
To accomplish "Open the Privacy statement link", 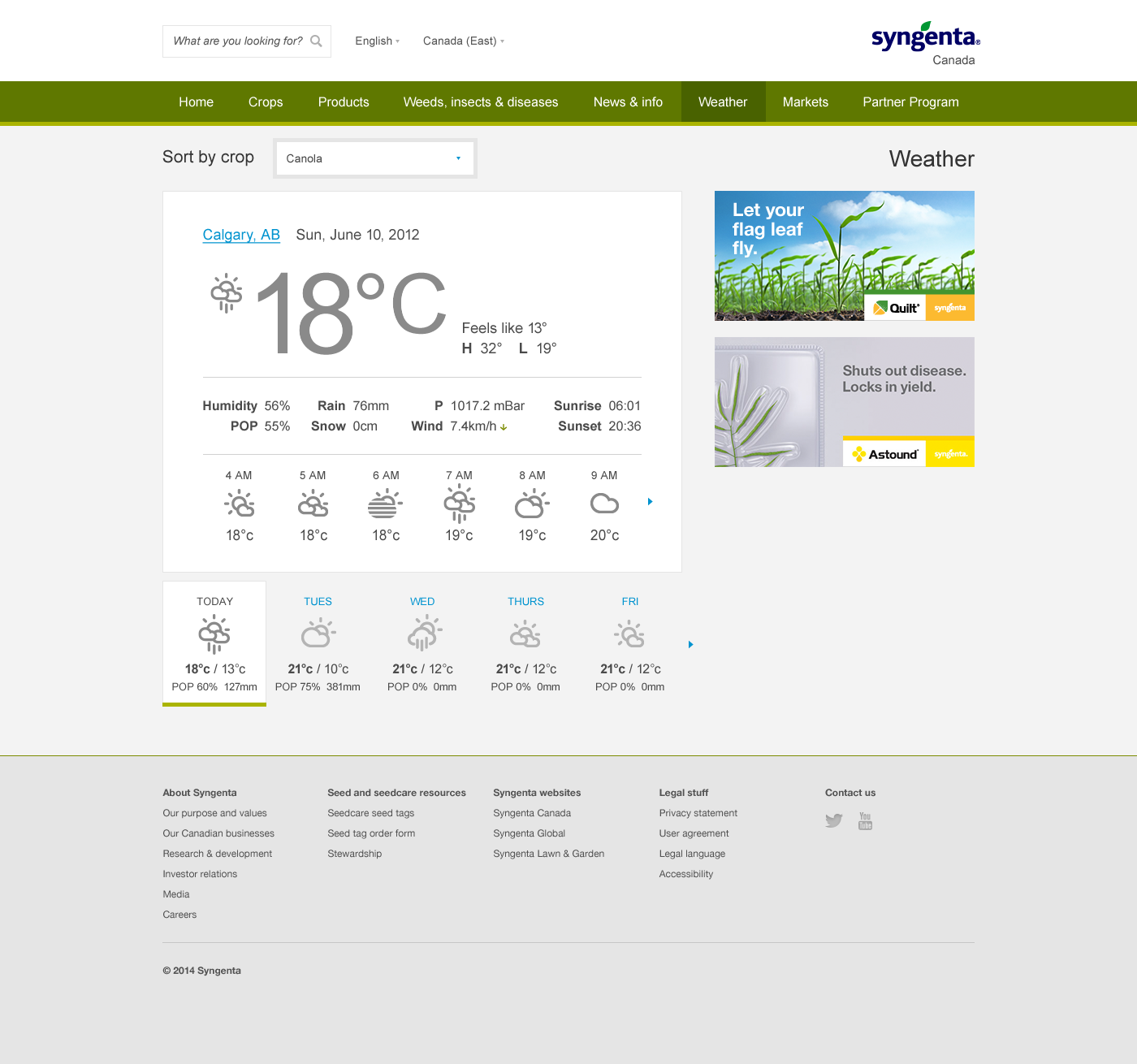I will (x=698, y=813).
